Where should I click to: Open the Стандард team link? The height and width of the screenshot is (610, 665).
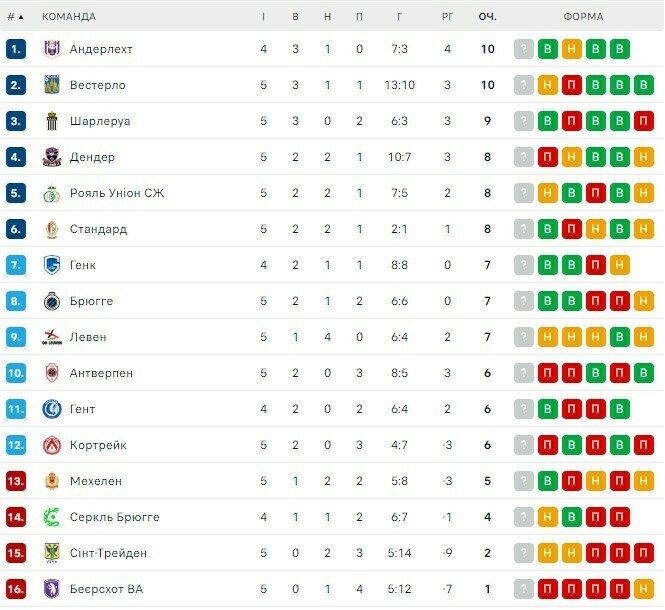98,229
